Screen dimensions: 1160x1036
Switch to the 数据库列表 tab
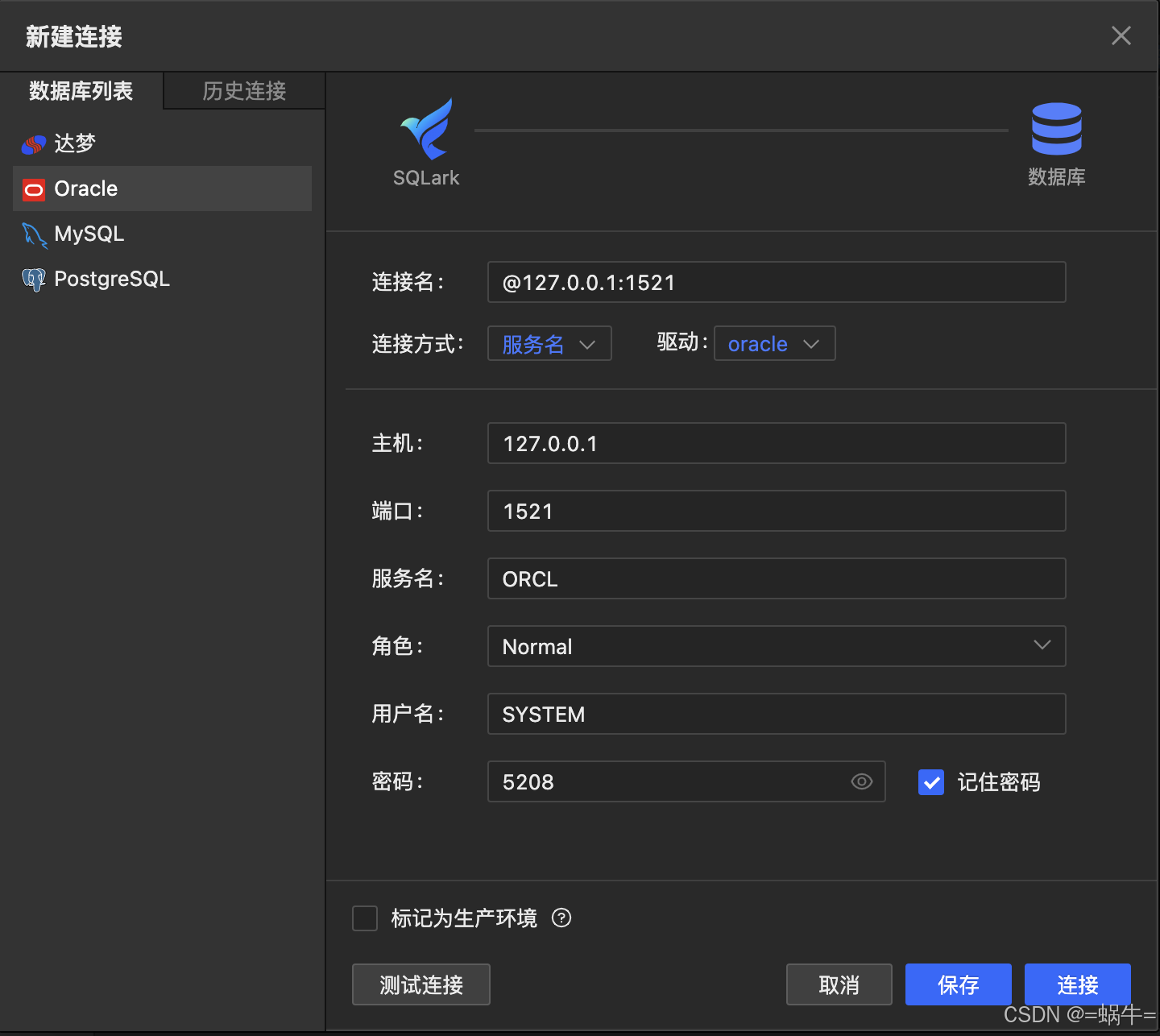click(81, 90)
